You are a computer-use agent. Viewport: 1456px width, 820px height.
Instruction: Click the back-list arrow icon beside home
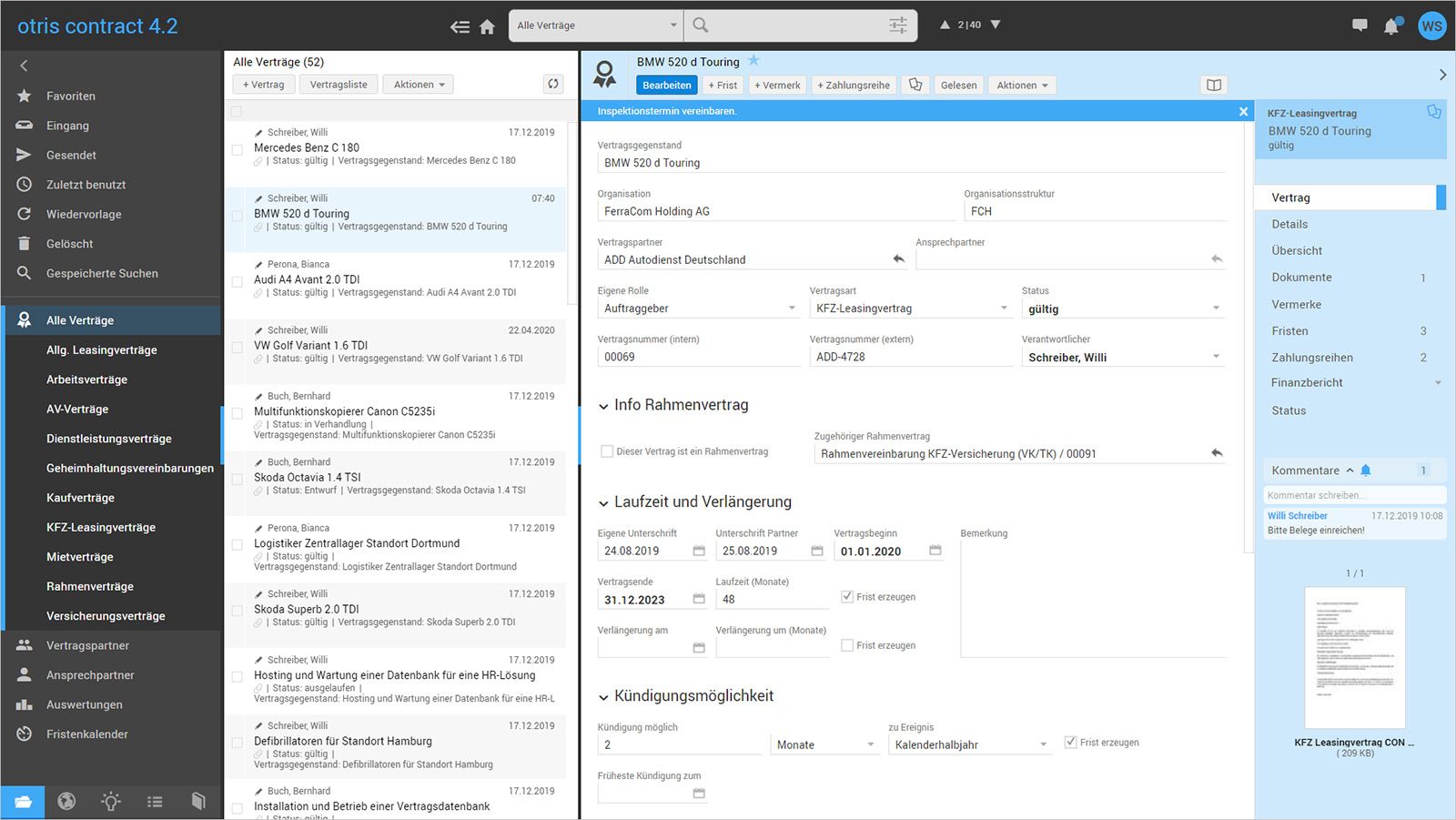tap(460, 26)
